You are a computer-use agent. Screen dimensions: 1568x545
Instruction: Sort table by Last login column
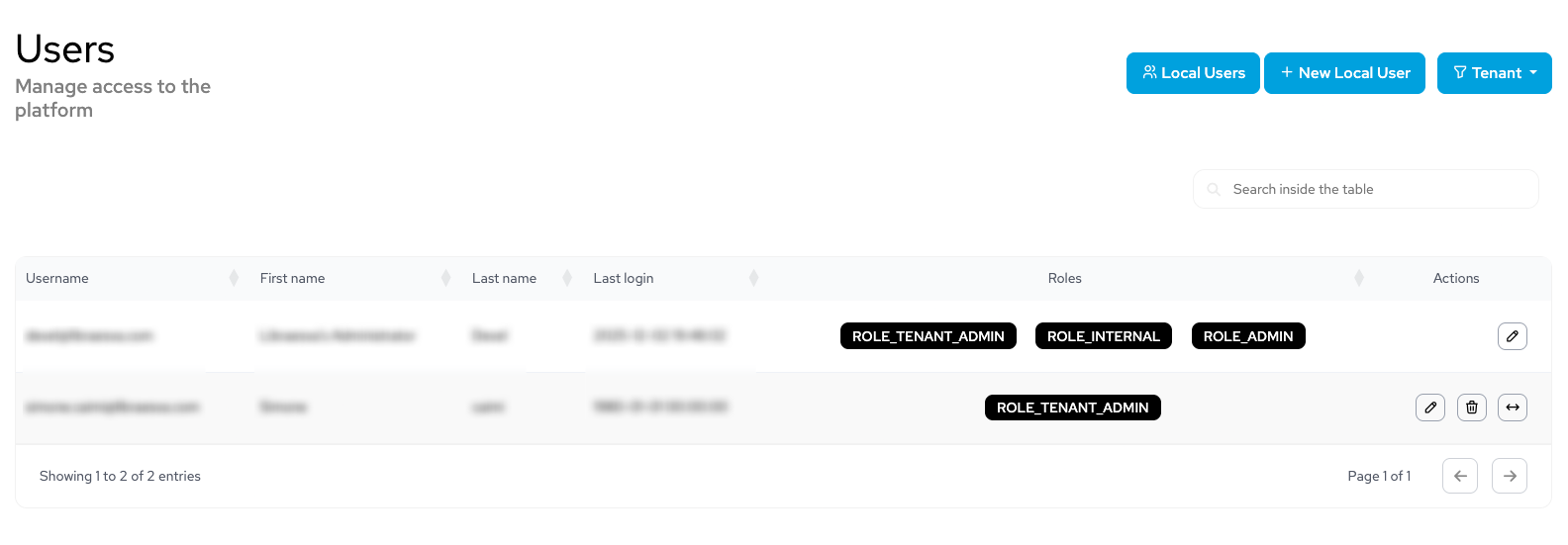753,279
